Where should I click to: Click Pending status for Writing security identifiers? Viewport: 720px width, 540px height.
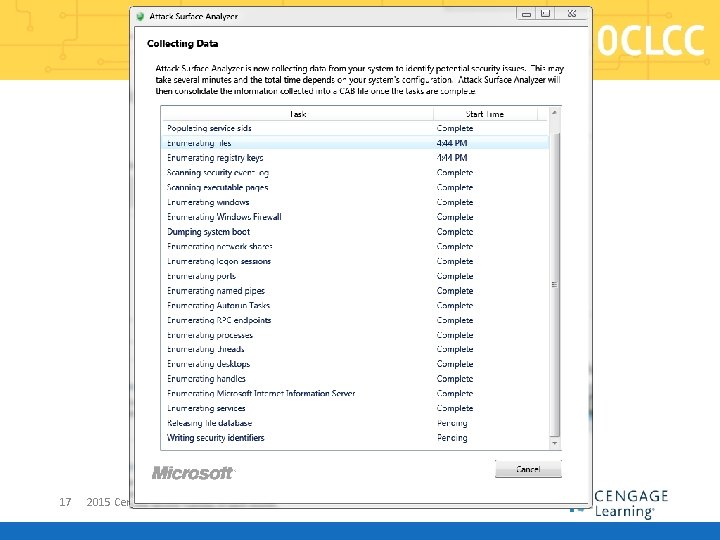coord(452,438)
